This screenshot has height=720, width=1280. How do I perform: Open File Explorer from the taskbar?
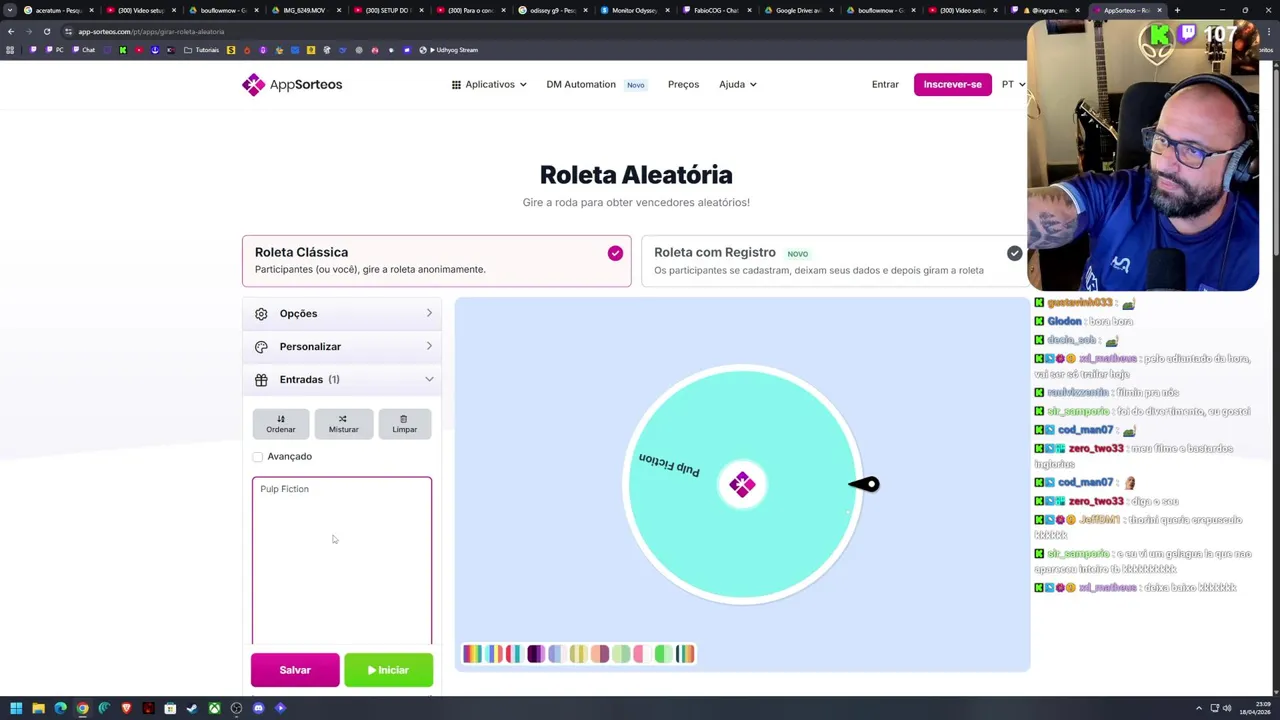[38, 708]
